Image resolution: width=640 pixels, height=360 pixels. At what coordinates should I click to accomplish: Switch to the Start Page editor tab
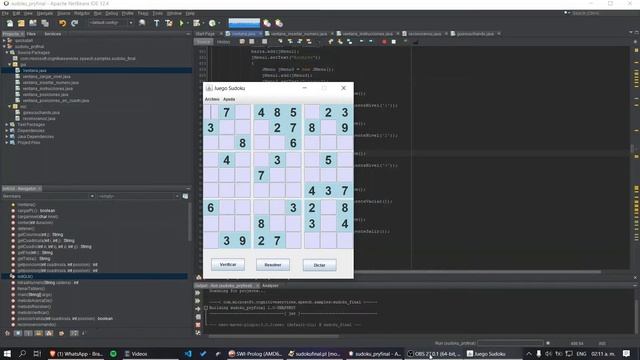205,34
